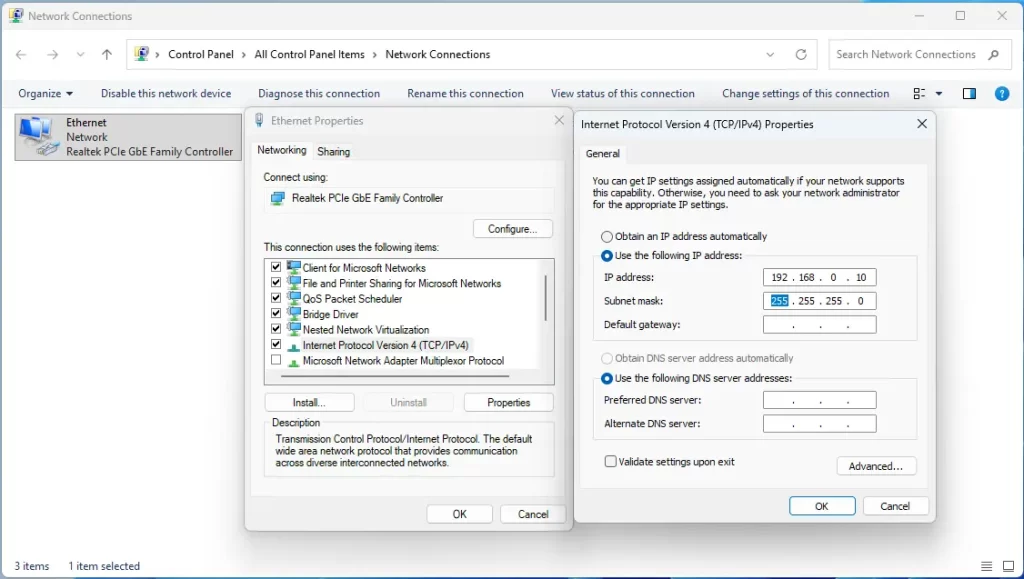
Task: Go back using the back arrow
Action: (x=21, y=55)
